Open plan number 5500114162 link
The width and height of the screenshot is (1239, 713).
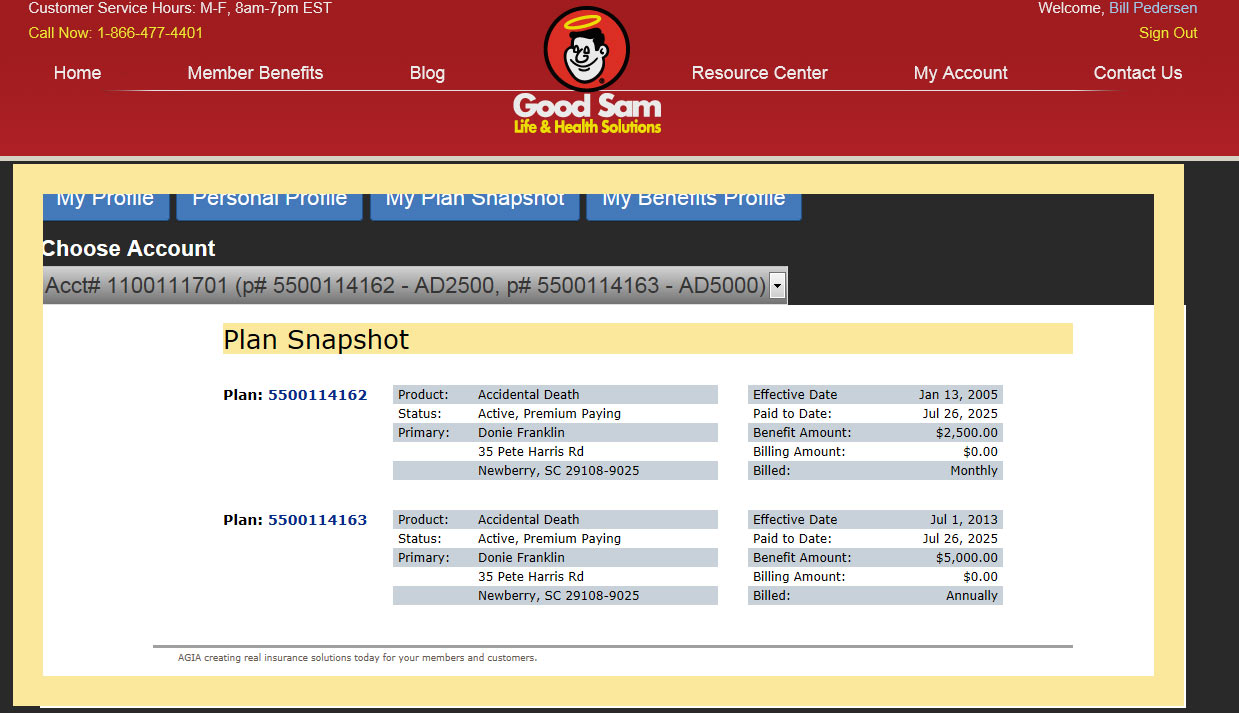317,395
